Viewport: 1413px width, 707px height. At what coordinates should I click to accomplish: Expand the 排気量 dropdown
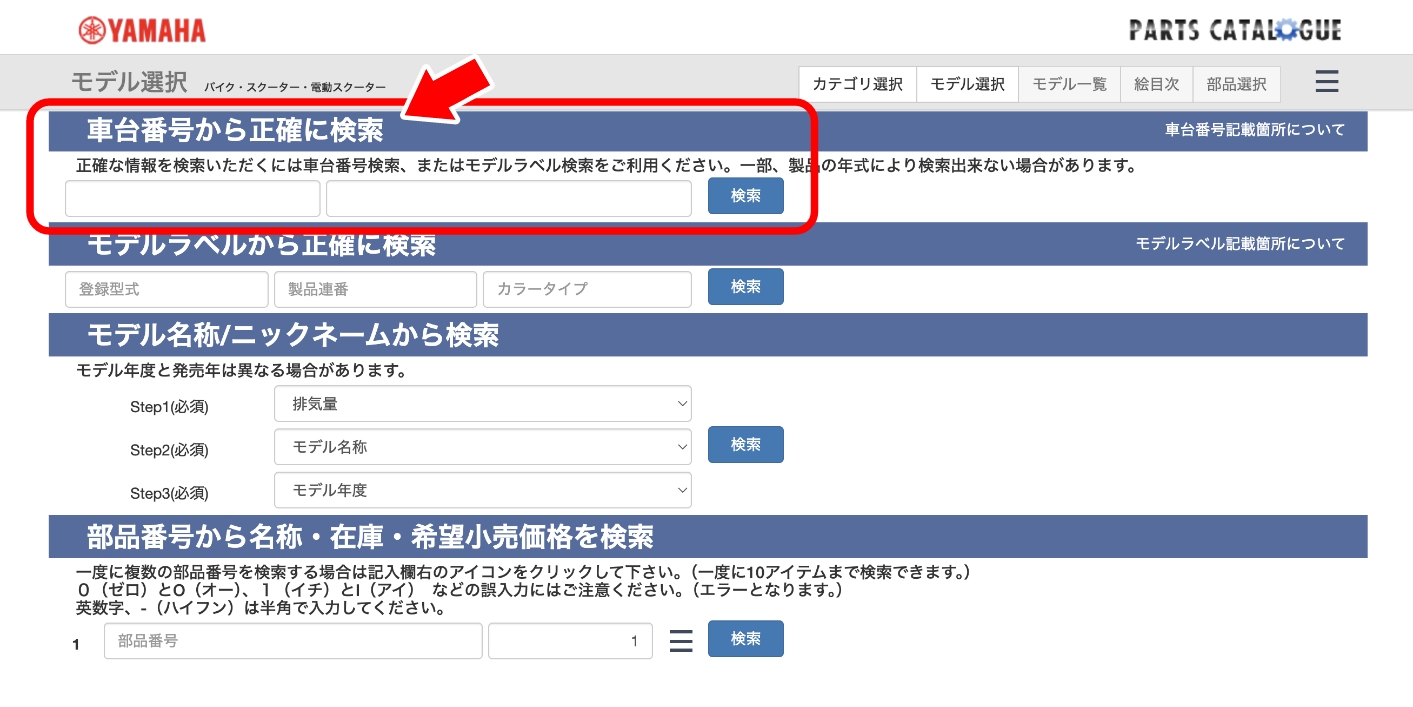[x=482, y=404]
